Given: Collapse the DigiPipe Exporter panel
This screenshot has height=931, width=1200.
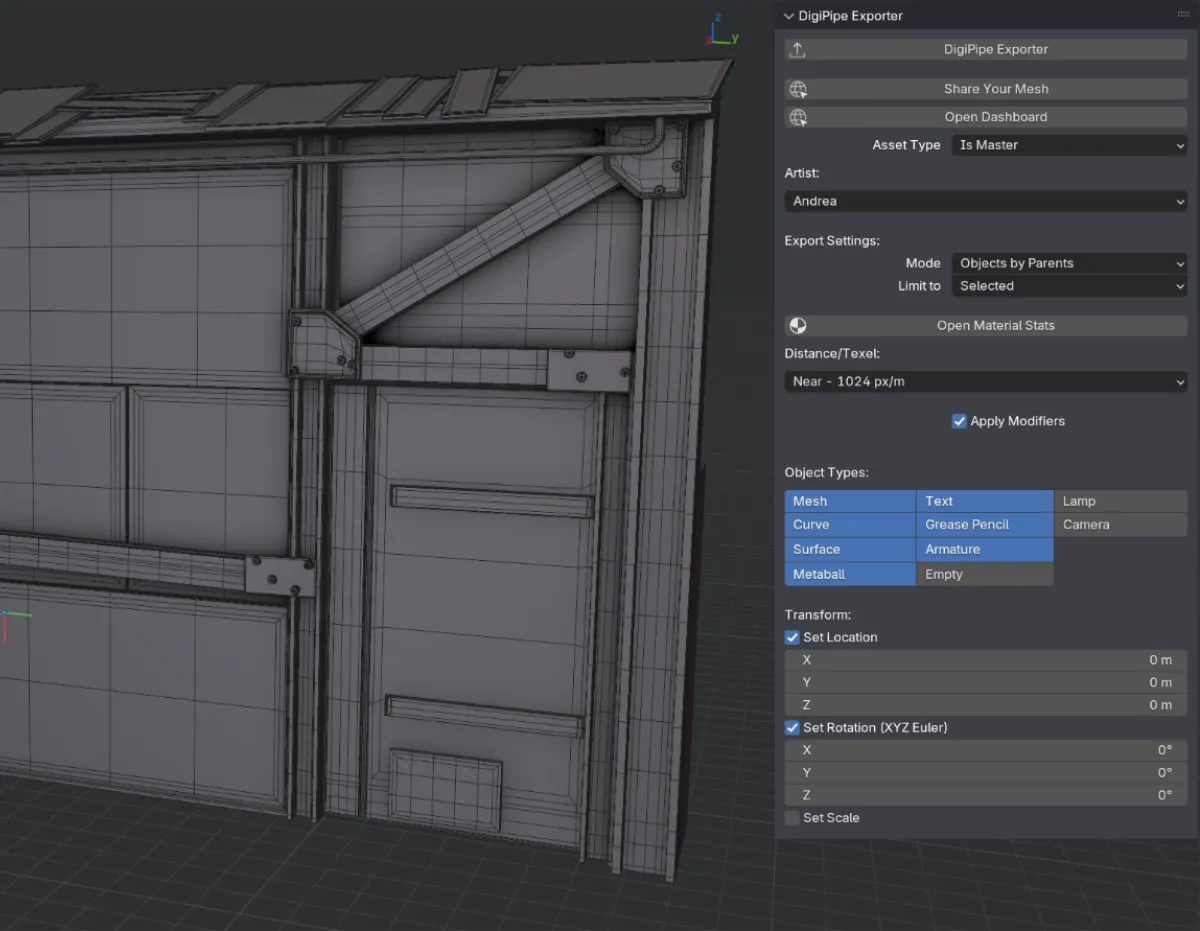Looking at the screenshot, I should click(788, 16).
